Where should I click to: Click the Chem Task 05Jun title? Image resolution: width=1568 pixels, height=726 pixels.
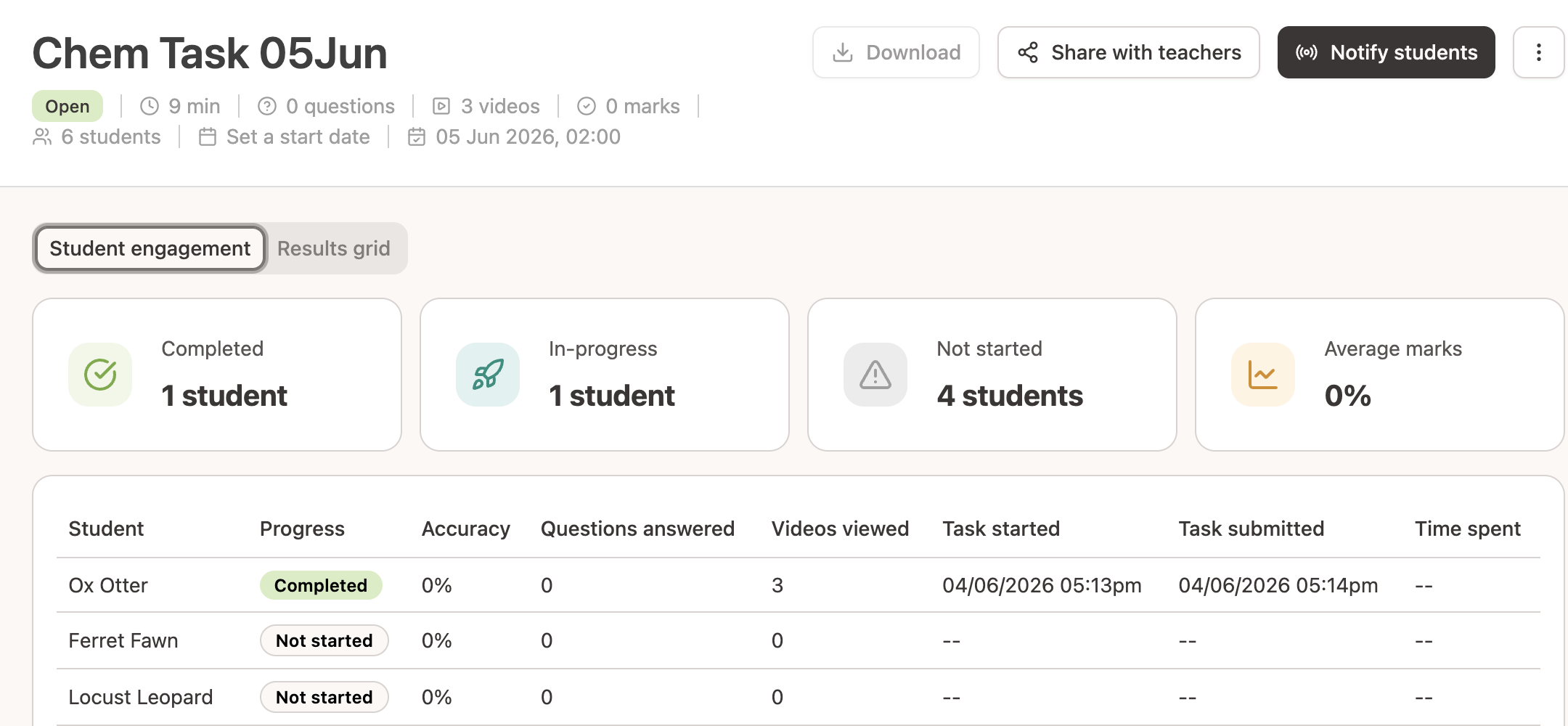pyautogui.click(x=210, y=53)
